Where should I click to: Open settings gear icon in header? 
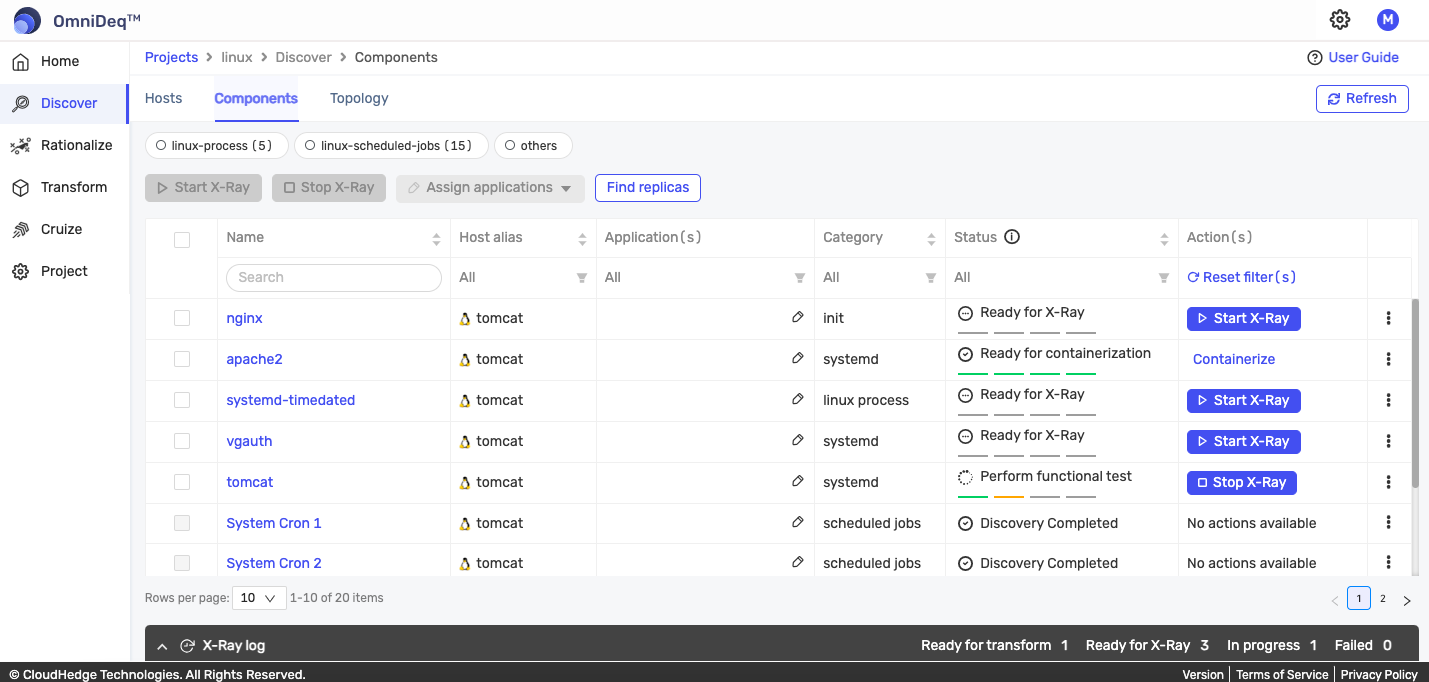pos(1340,20)
